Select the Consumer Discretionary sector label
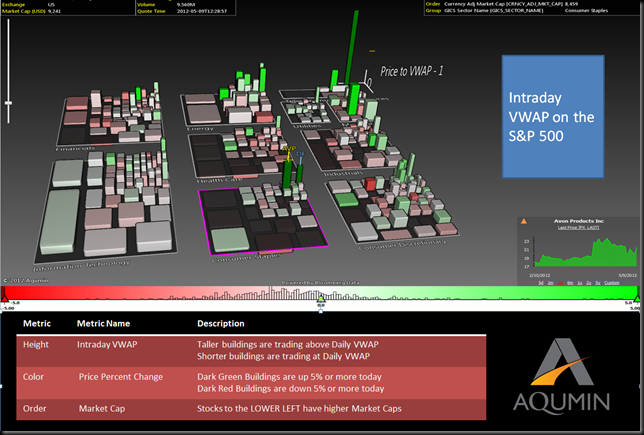The image size is (644, 435). (402, 244)
